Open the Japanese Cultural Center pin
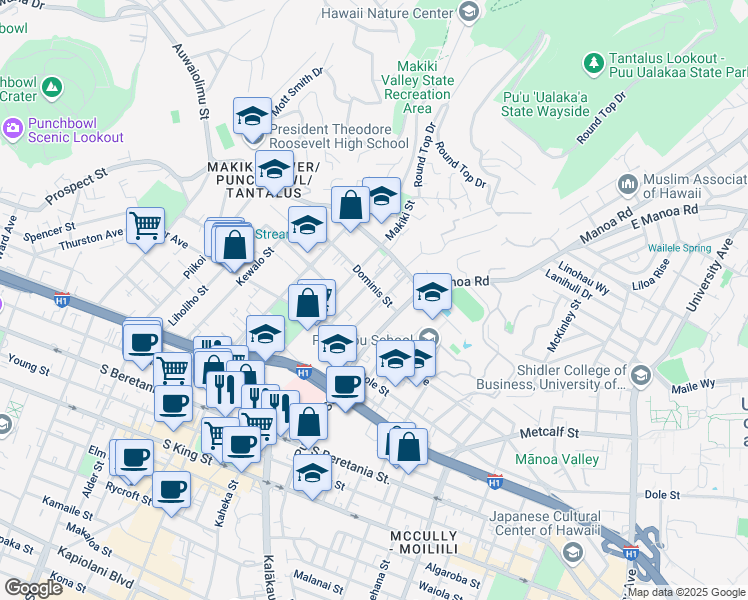 coord(572,552)
